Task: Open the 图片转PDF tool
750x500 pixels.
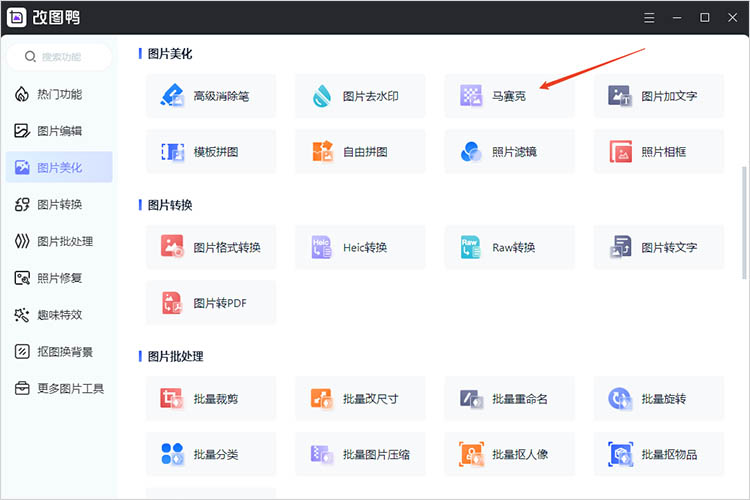Action: click(x=211, y=303)
